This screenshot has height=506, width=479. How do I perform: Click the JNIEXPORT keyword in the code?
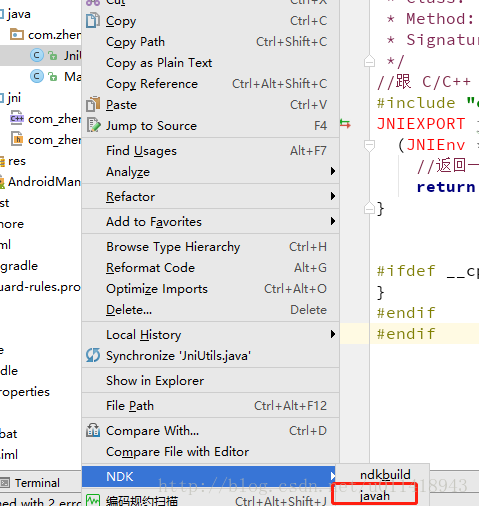click(x=421, y=124)
